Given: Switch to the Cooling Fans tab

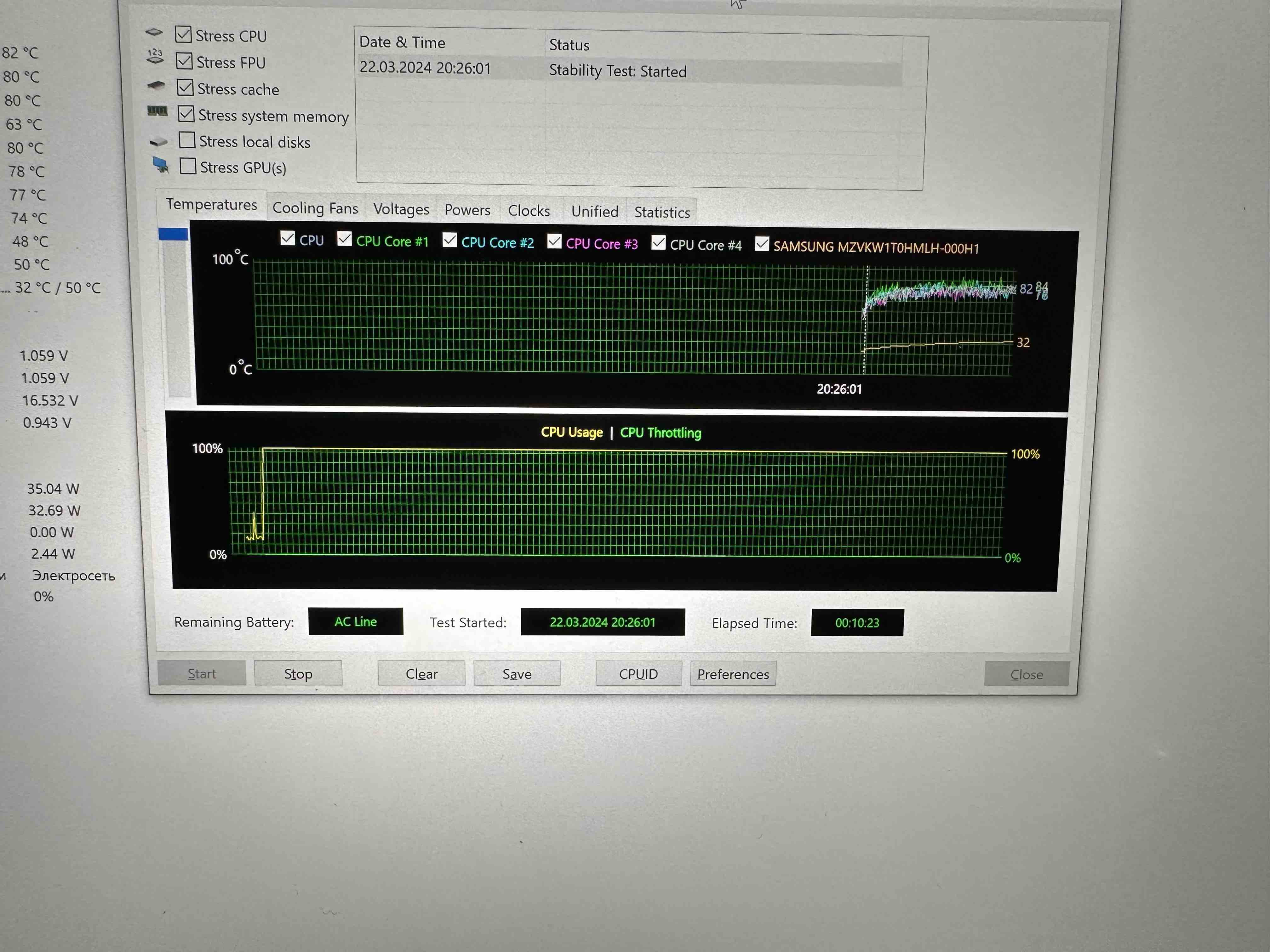Looking at the screenshot, I should [x=315, y=208].
